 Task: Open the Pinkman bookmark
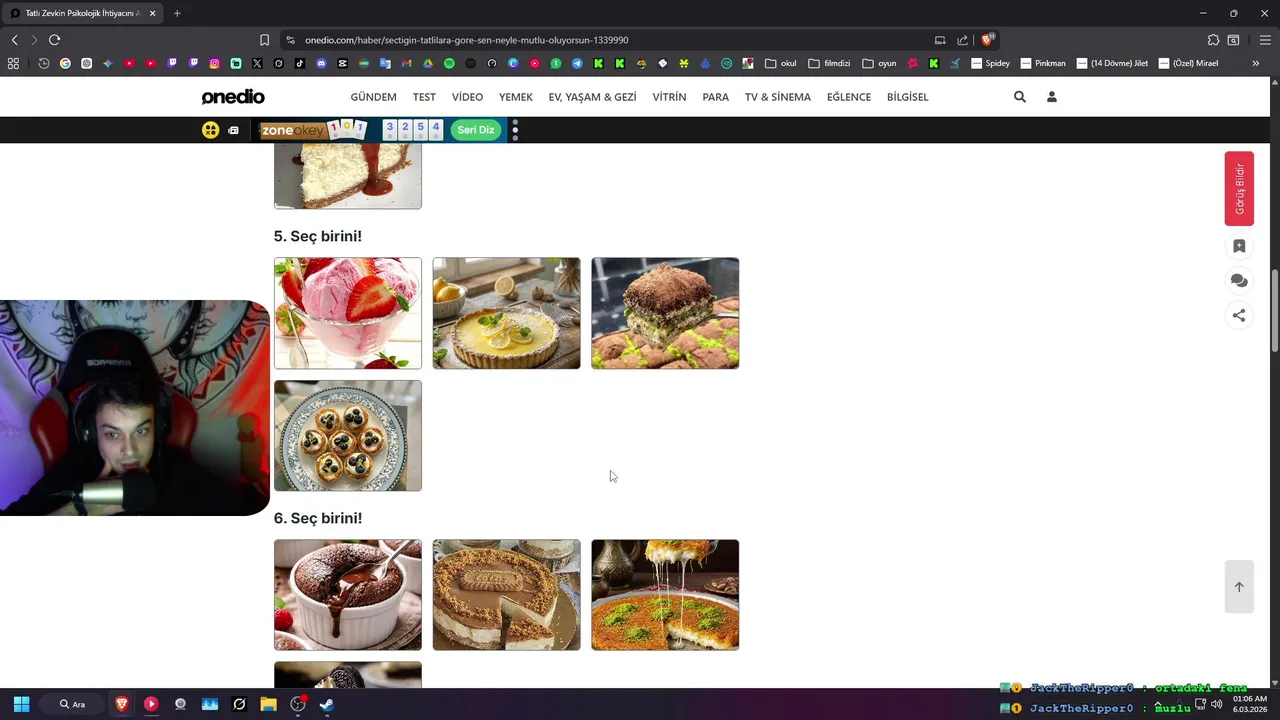(x=1043, y=63)
